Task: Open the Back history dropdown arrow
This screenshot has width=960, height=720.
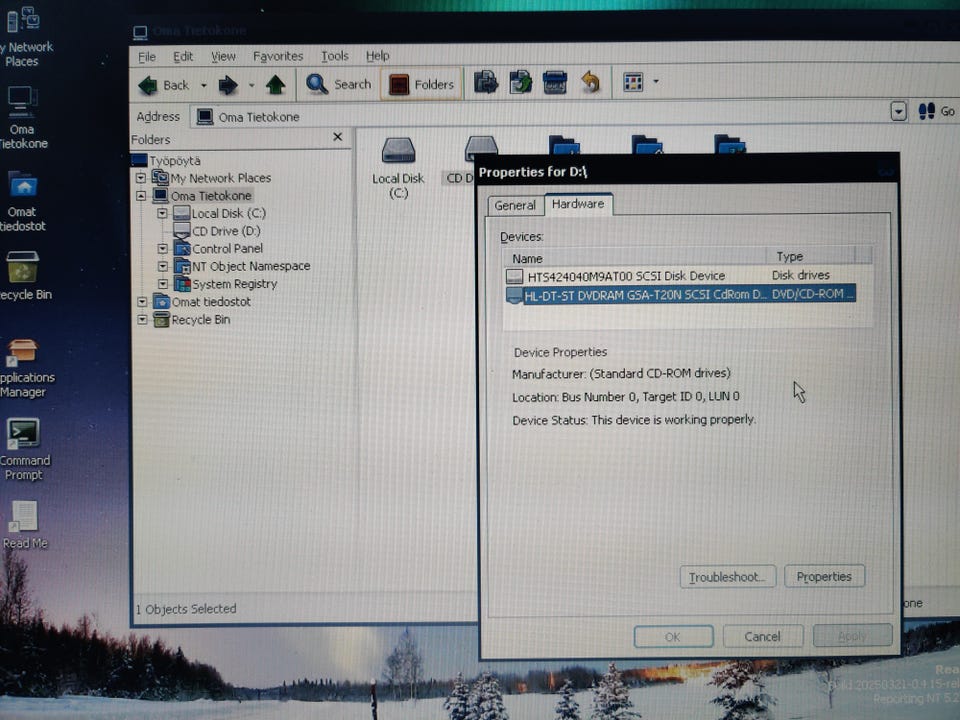Action: pos(203,85)
